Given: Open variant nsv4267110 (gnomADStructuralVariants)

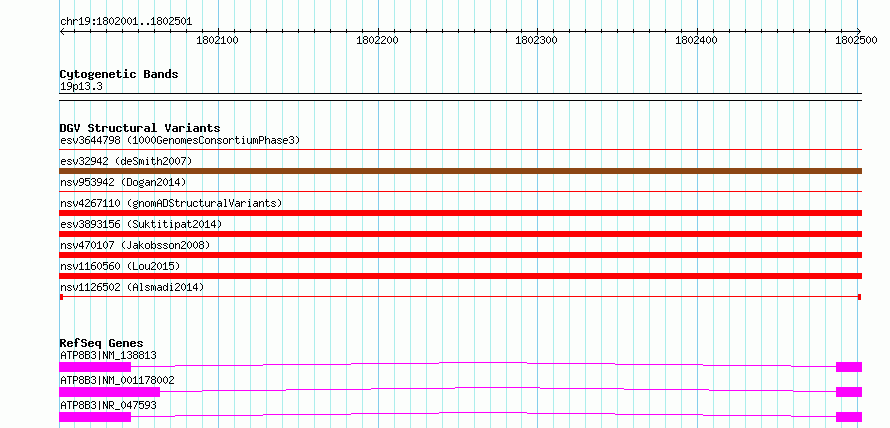Looking at the screenshot, I should point(171,203).
